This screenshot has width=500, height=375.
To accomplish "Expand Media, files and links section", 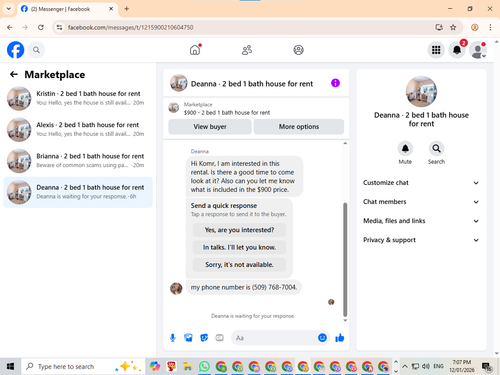I will pos(421,221).
